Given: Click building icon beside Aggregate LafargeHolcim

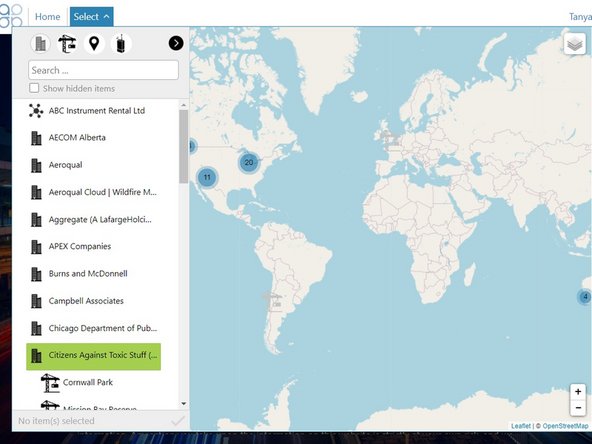Looking at the screenshot, I should pos(36,220).
